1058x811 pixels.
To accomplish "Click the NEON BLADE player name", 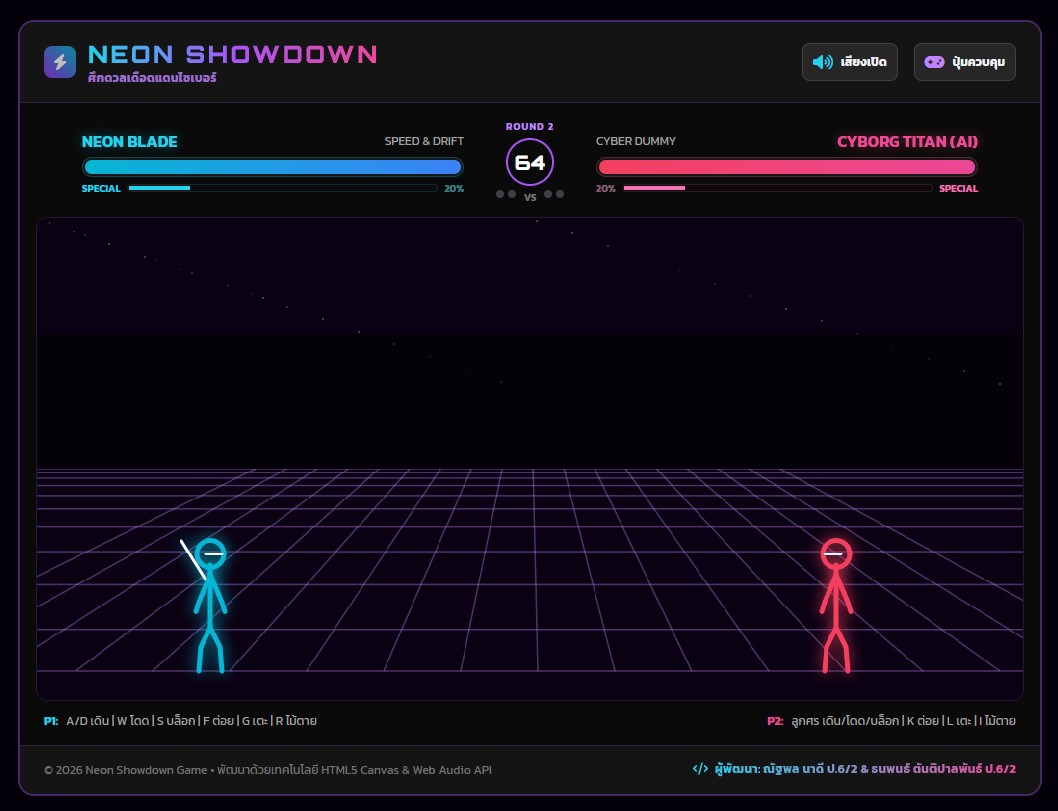I will pos(130,142).
